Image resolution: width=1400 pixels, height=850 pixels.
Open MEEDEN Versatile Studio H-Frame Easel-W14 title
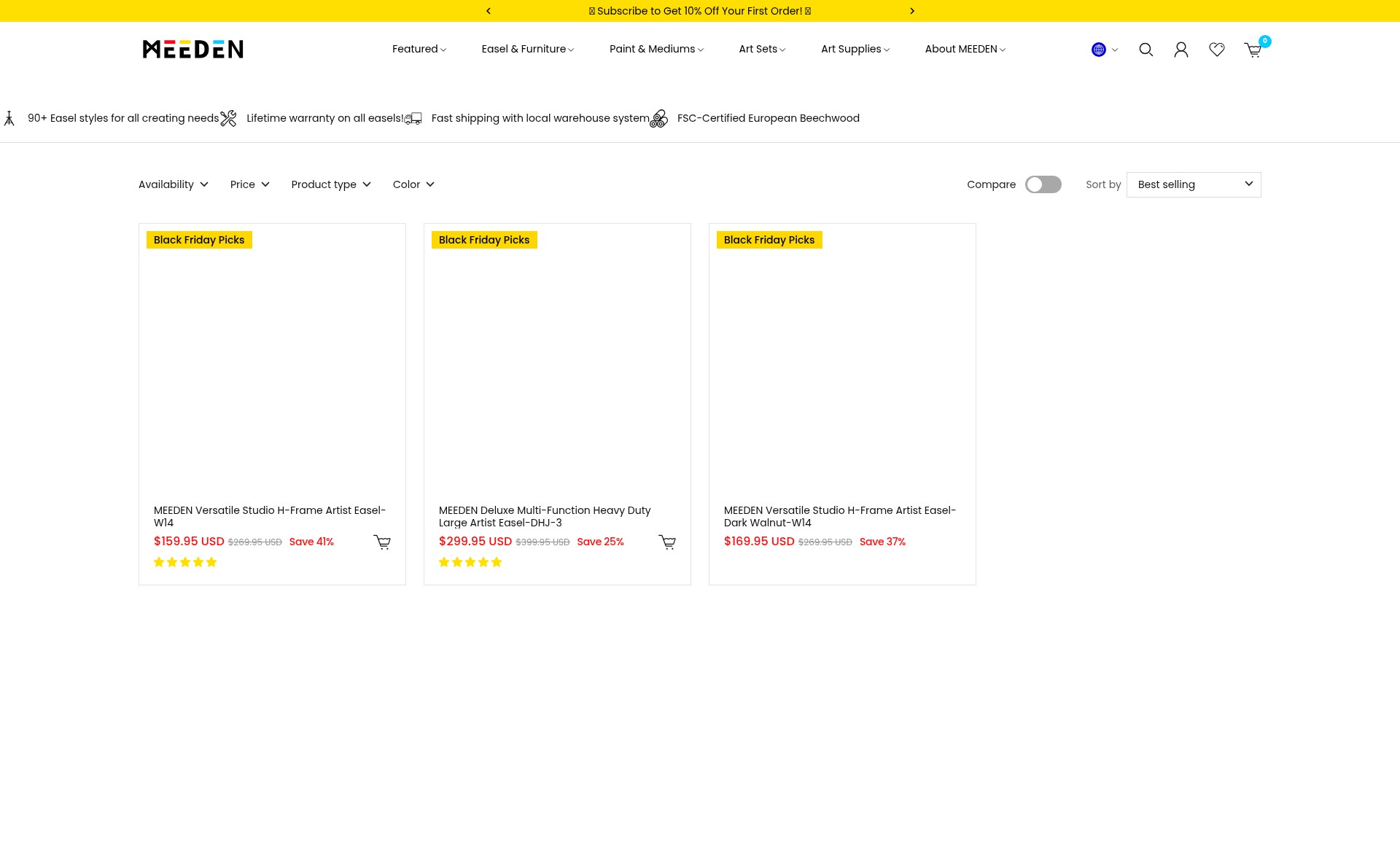pyautogui.click(x=270, y=516)
